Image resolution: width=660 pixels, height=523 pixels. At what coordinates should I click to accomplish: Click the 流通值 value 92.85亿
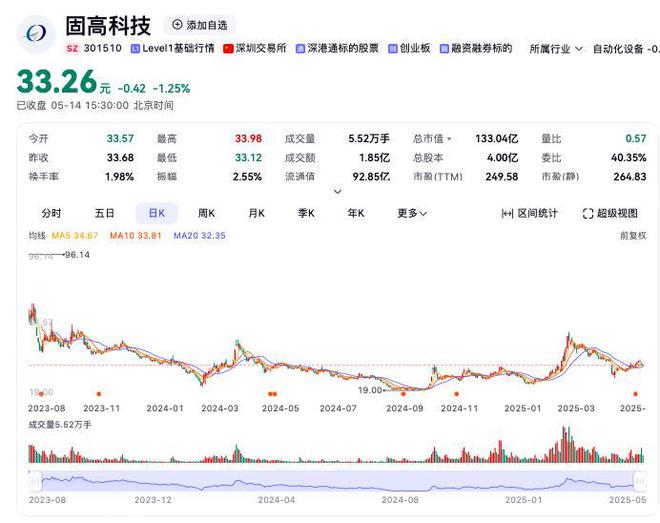click(371, 177)
